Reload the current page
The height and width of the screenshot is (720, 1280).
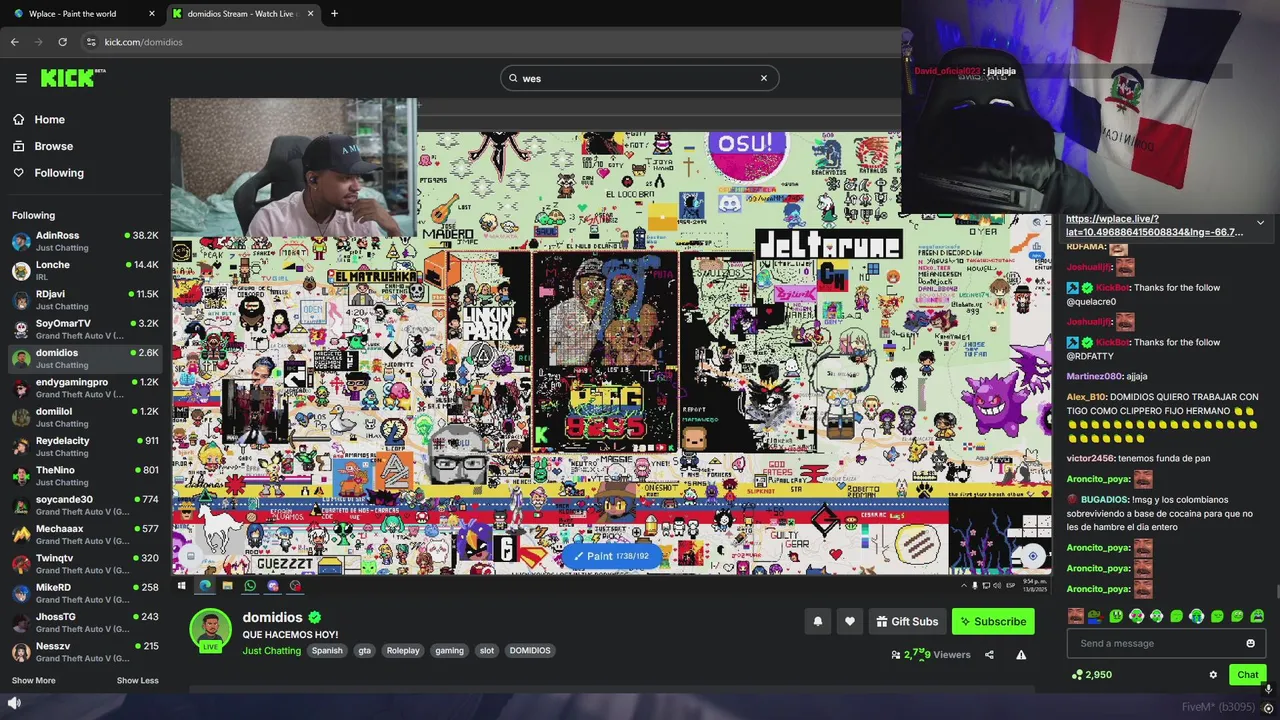click(62, 42)
